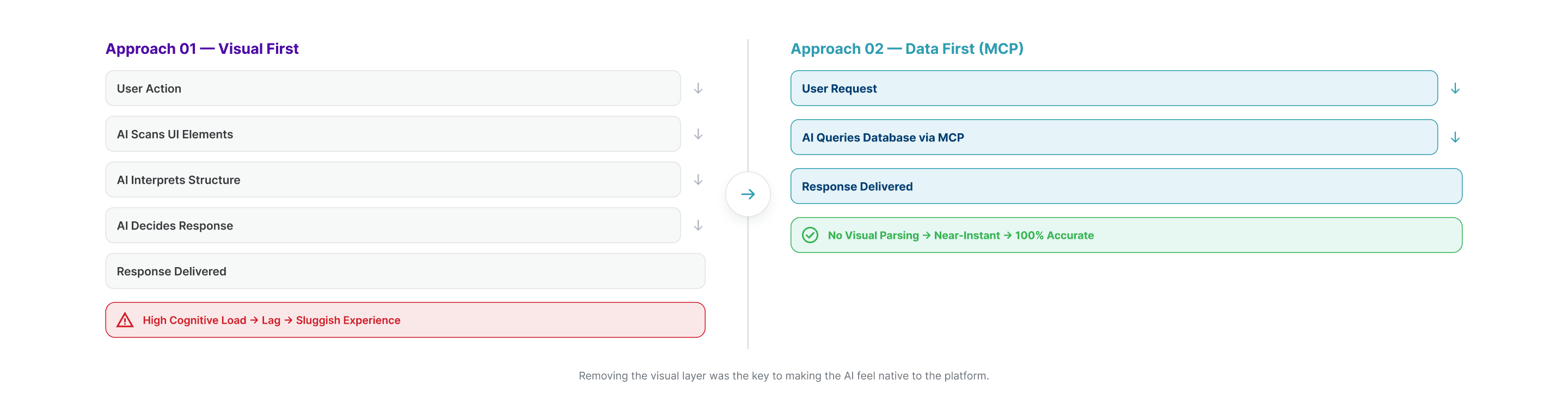
Task: Click the teal arrow beside User Request
Action: pyautogui.click(x=1455, y=89)
